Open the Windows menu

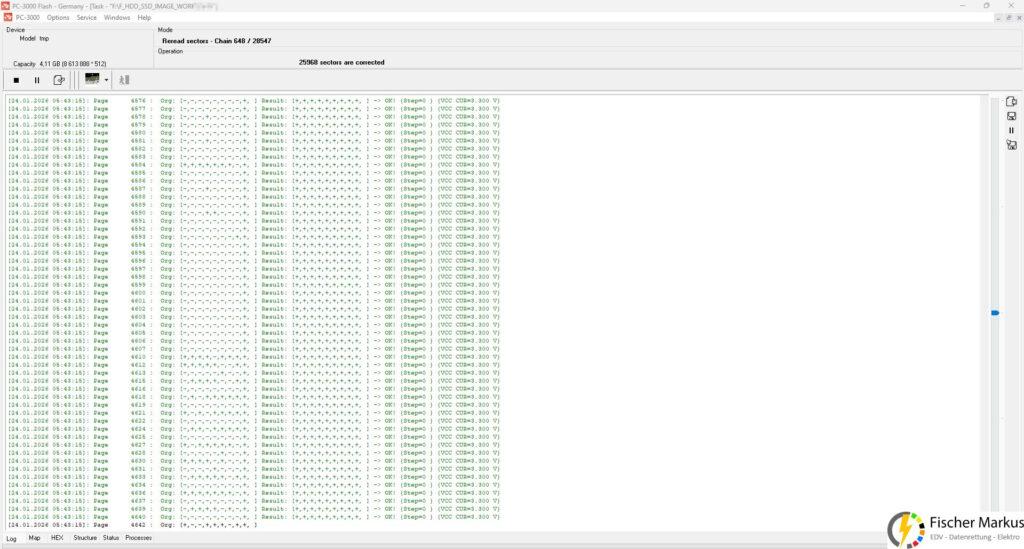click(x=117, y=18)
